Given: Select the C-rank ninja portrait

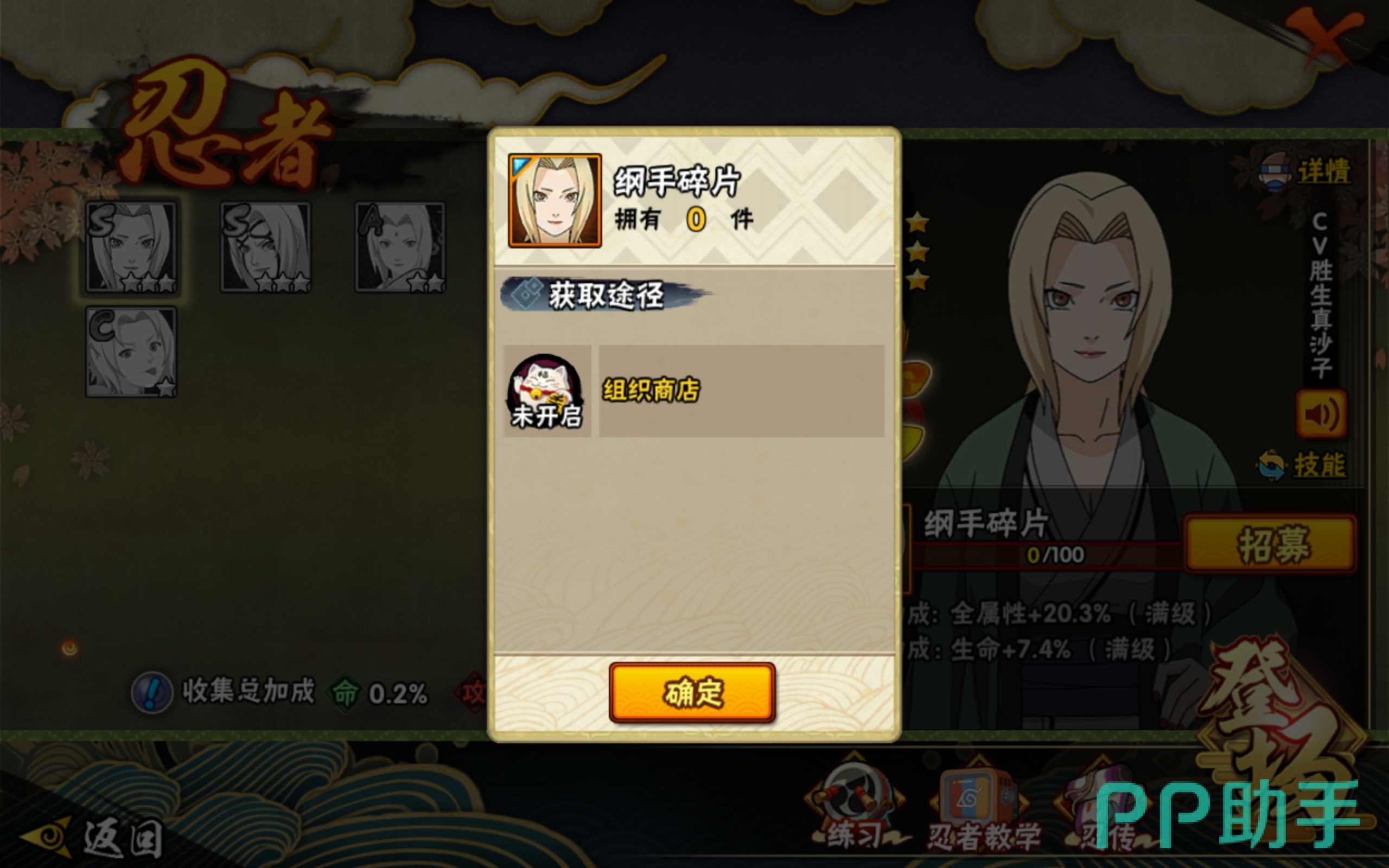Looking at the screenshot, I should pos(131,352).
